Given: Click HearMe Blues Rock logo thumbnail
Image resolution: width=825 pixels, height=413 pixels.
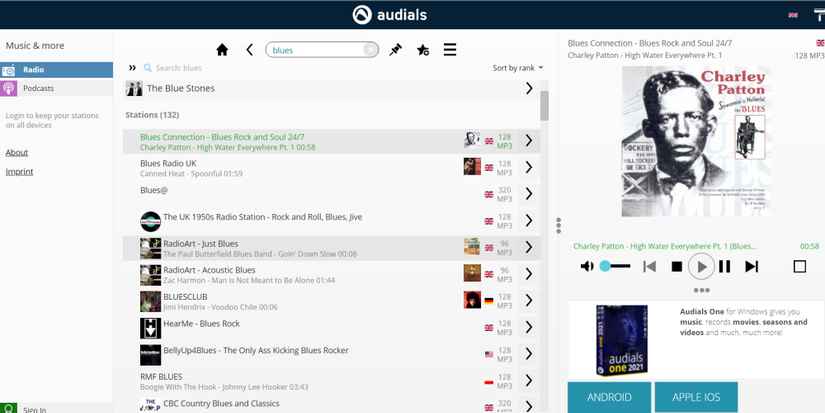Looking at the screenshot, I should click(x=150, y=328).
